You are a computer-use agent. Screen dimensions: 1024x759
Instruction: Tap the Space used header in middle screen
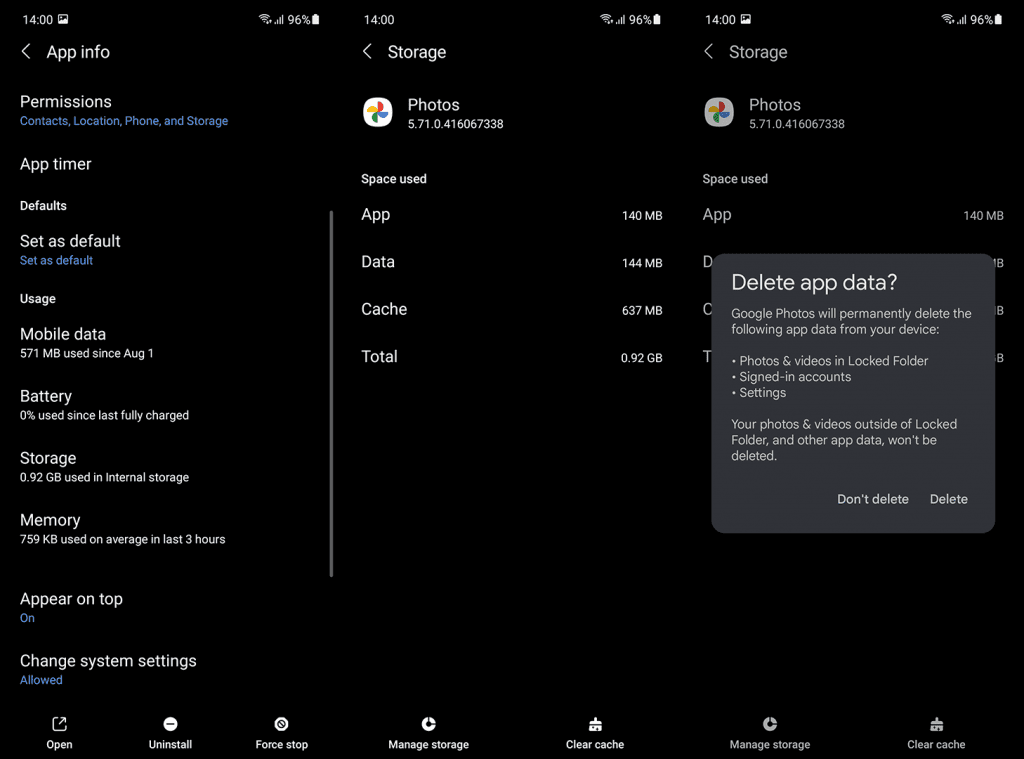point(394,179)
